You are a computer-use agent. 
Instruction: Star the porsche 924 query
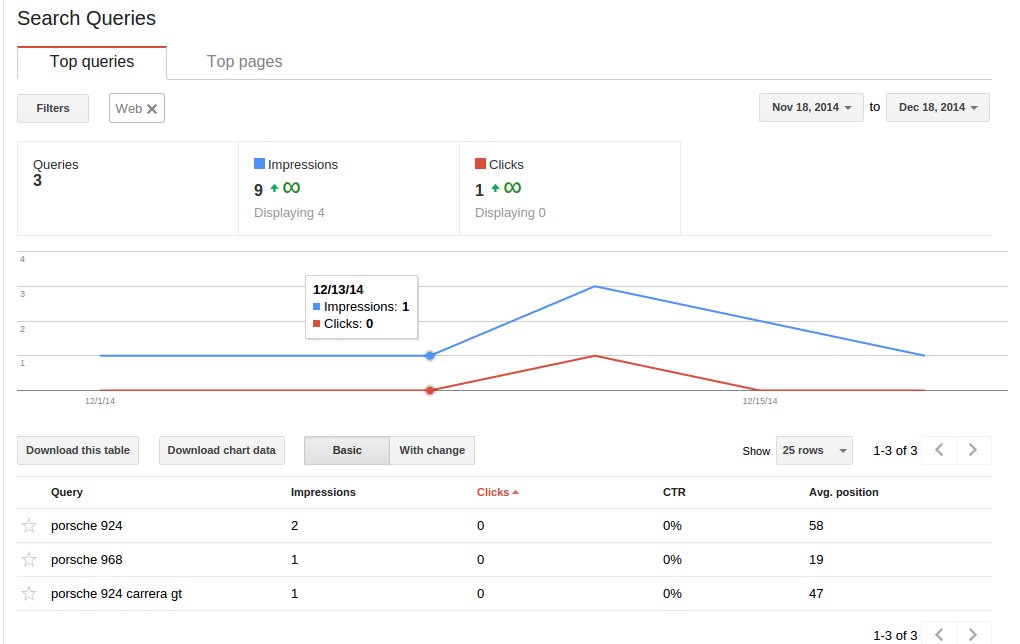coord(29,526)
